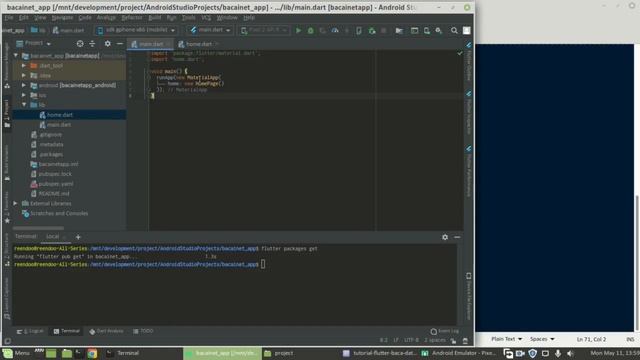Open the Pixel emulator target dropdown

tap(264, 30)
